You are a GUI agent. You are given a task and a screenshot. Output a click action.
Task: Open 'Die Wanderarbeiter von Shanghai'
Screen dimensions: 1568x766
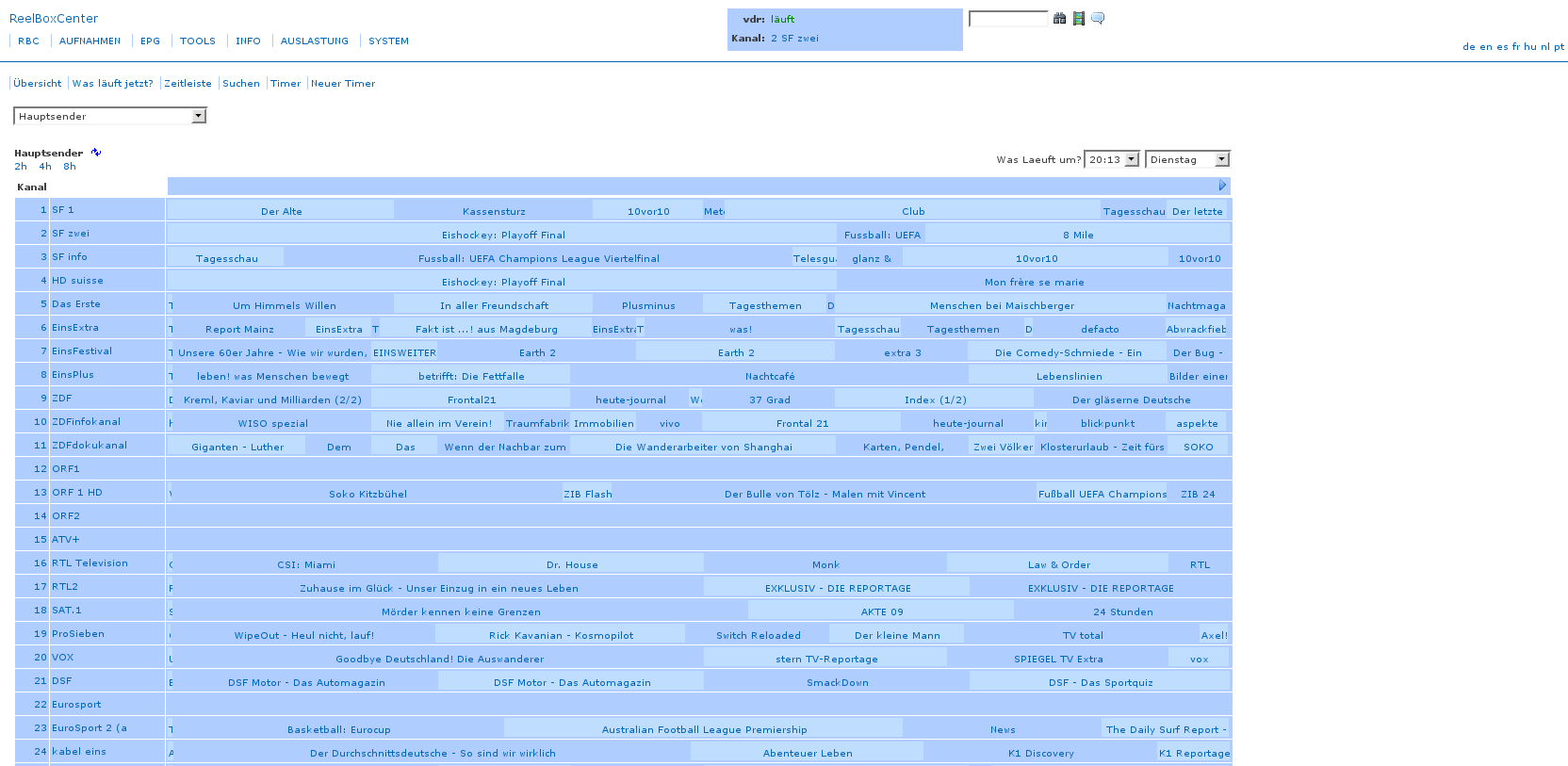704,448
